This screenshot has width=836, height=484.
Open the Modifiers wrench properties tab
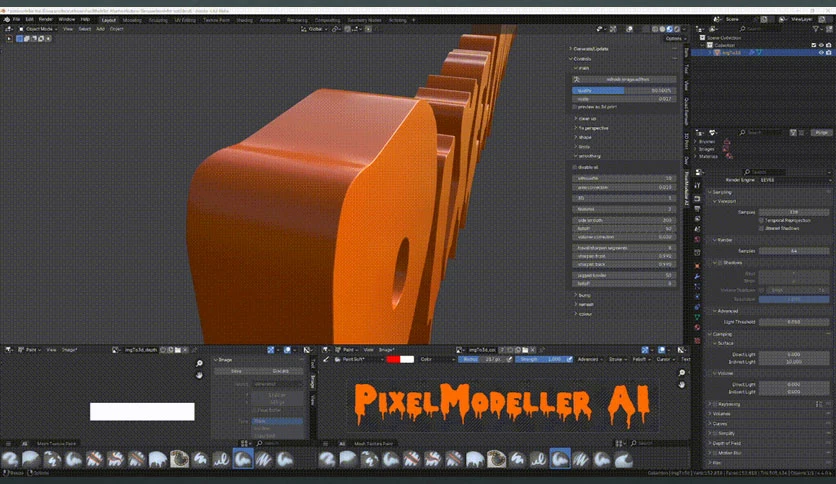coord(697,276)
